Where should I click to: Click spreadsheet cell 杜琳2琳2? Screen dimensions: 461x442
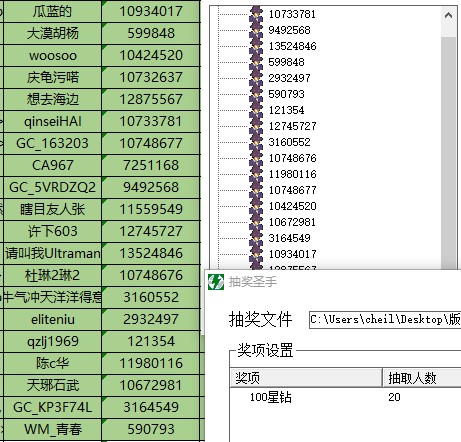52,275
